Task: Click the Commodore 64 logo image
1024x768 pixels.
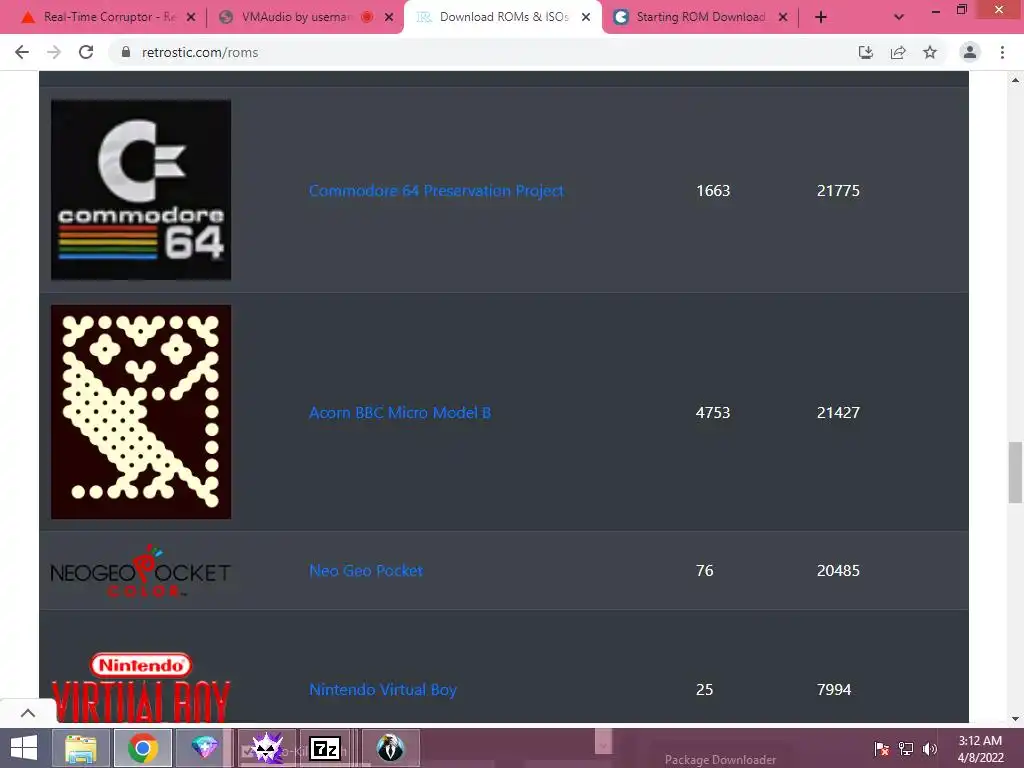Action: coord(141,190)
